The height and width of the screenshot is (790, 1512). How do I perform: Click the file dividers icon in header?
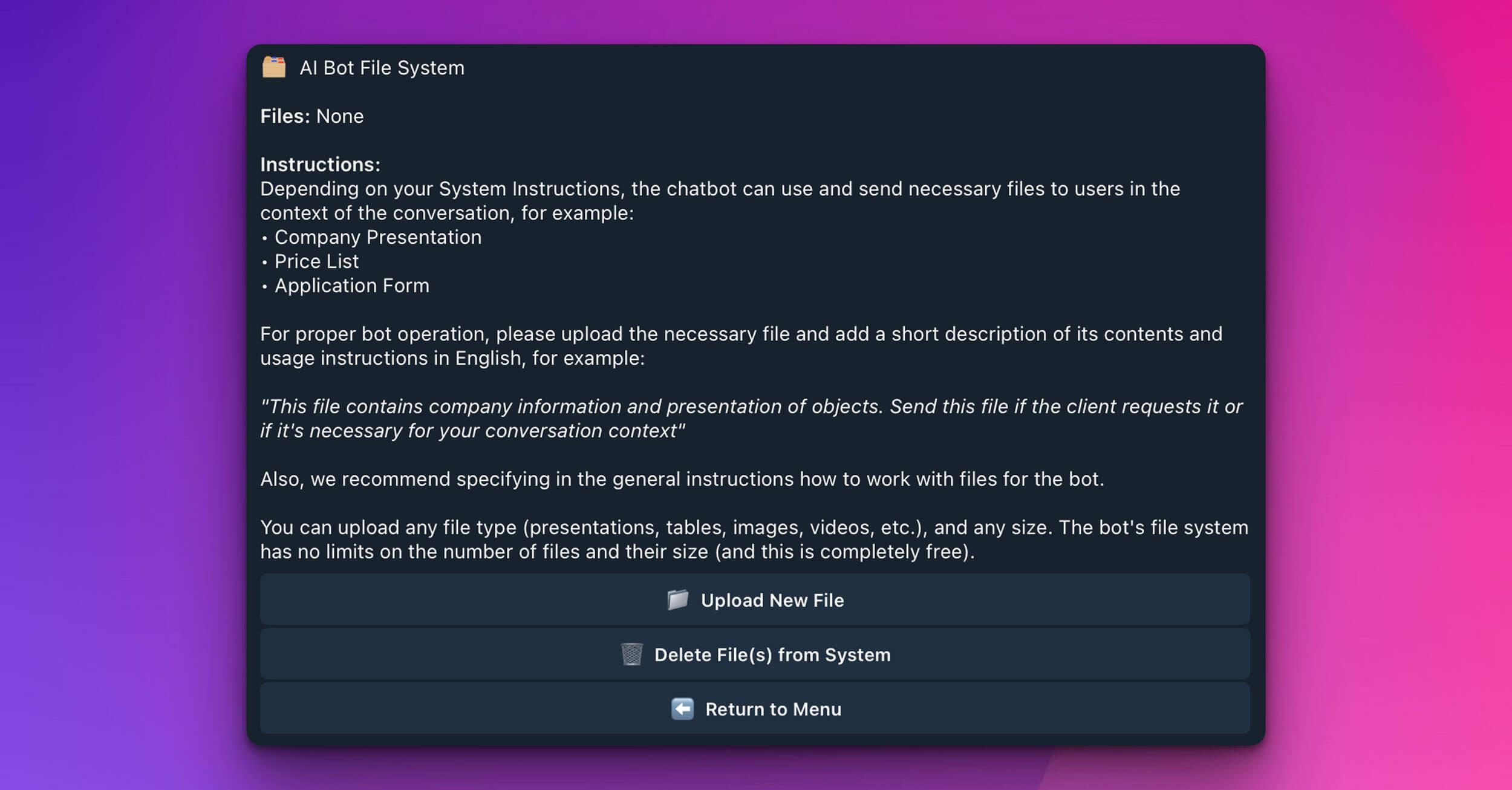coord(274,67)
